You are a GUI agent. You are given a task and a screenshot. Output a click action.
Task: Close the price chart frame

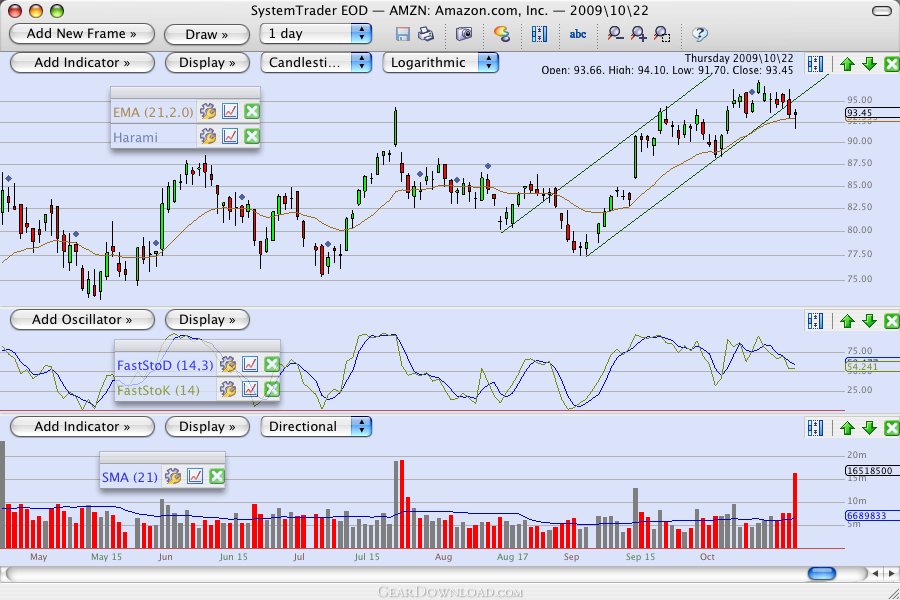tap(891, 64)
